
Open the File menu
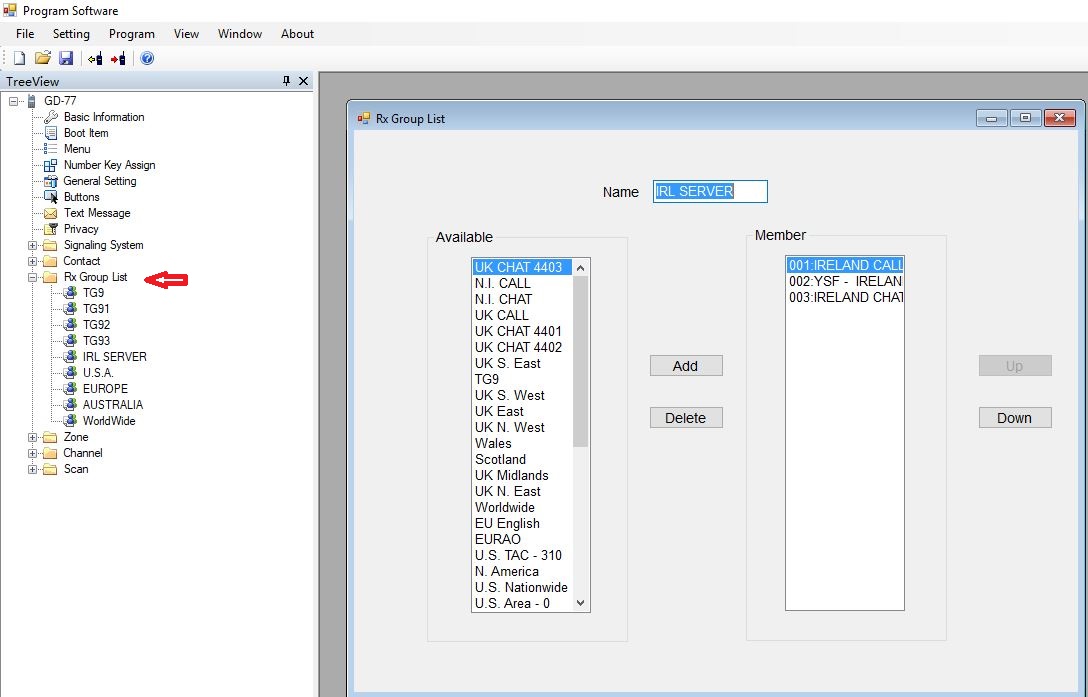pos(25,33)
